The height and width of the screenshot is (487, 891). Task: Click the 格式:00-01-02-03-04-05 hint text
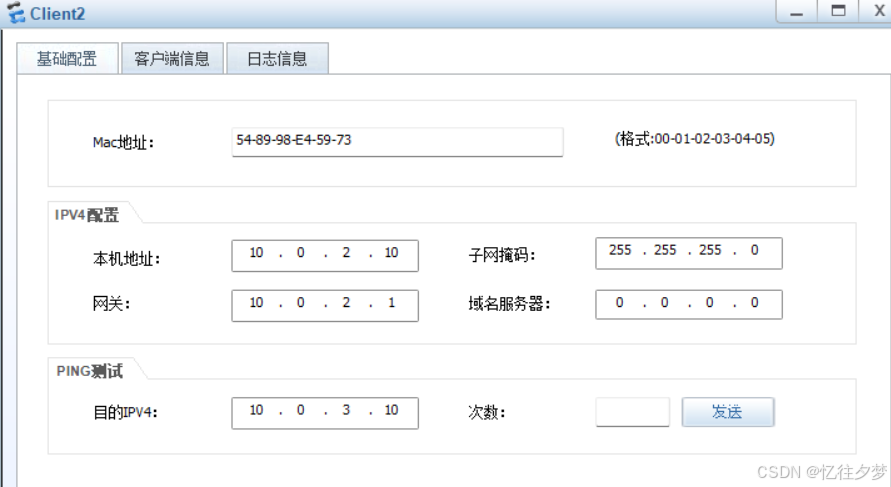pyautogui.click(x=694, y=139)
